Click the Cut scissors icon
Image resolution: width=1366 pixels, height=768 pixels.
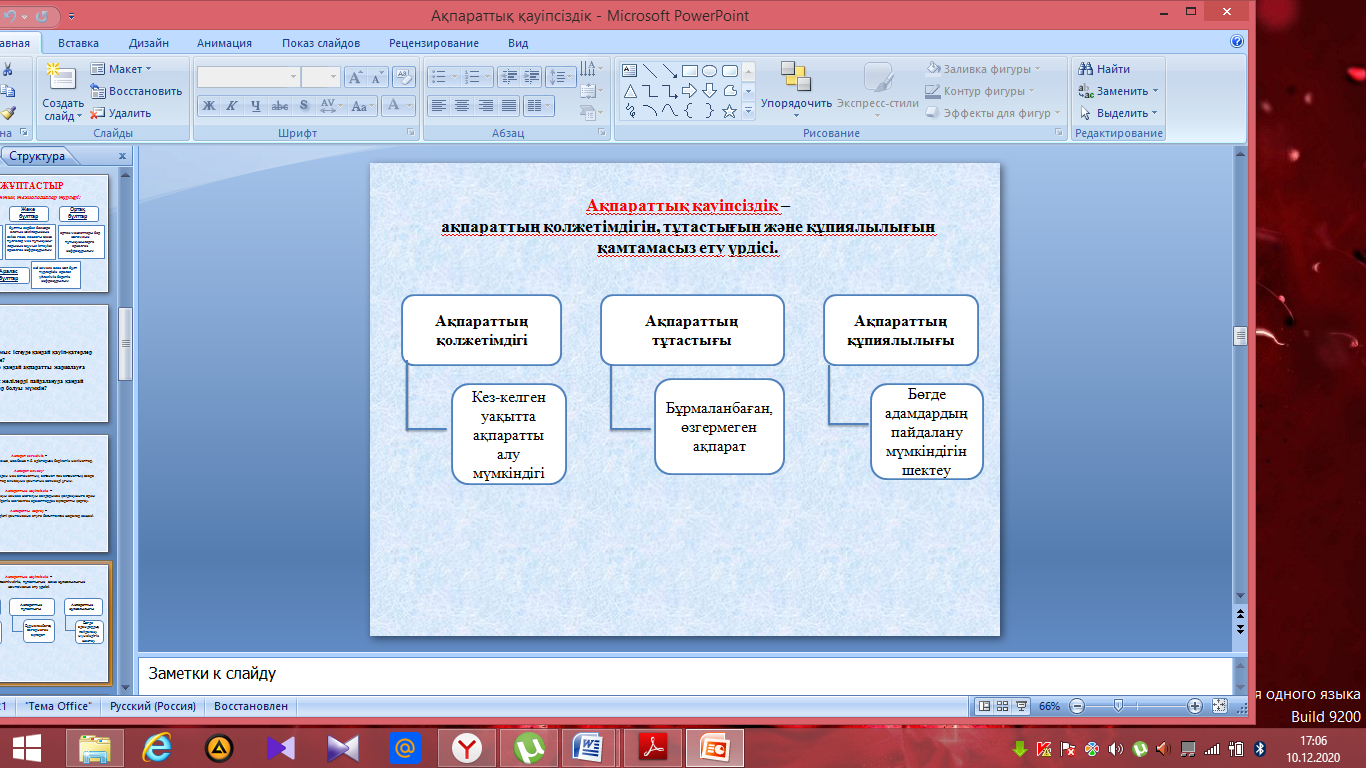coord(8,69)
